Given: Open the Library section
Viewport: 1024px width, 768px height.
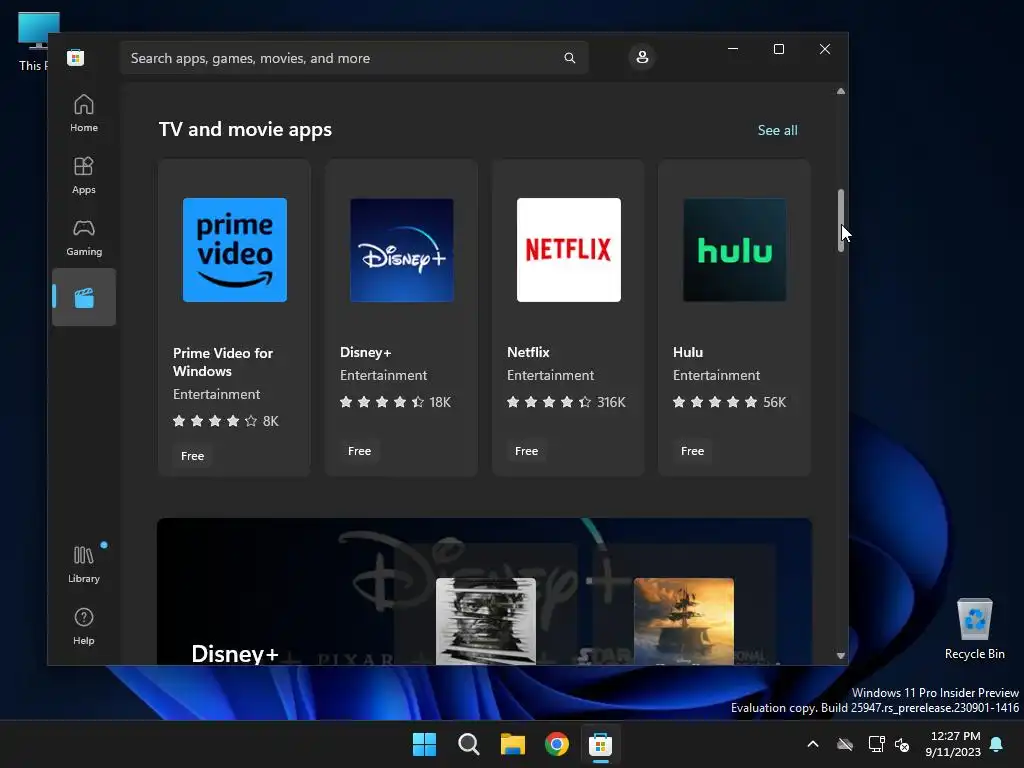Looking at the screenshot, I should coord(84,564).
